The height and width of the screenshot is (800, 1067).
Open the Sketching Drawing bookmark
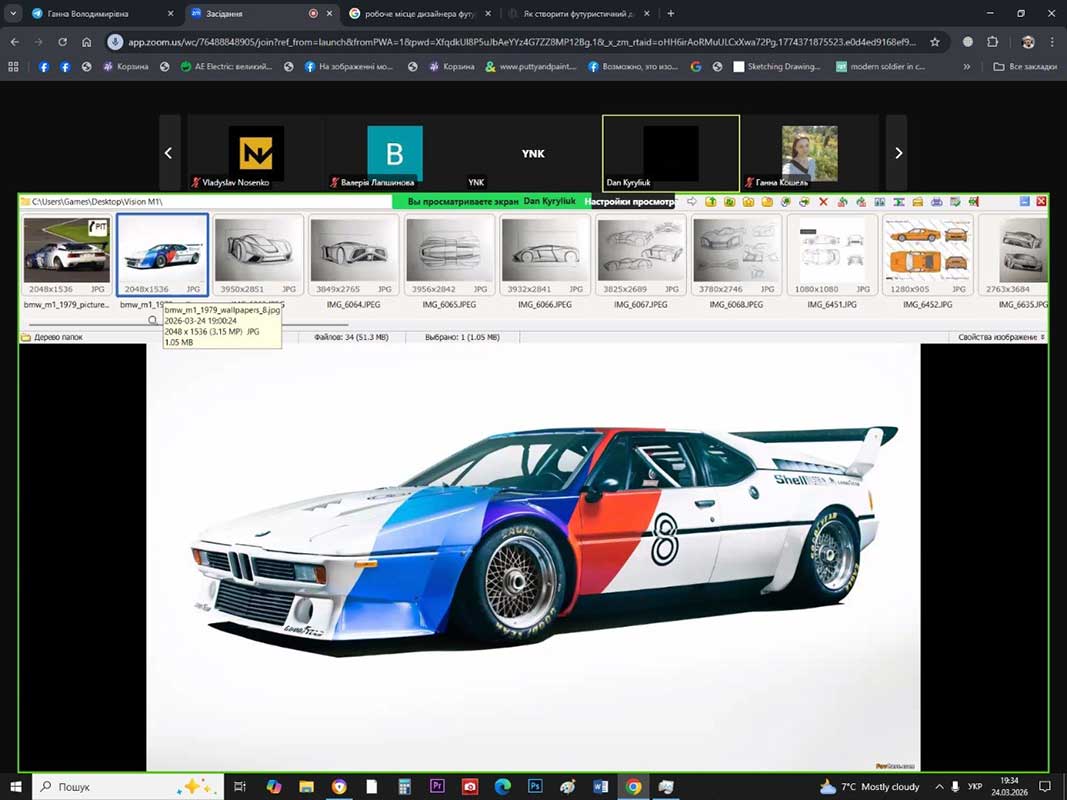click(x=776, y=67)
